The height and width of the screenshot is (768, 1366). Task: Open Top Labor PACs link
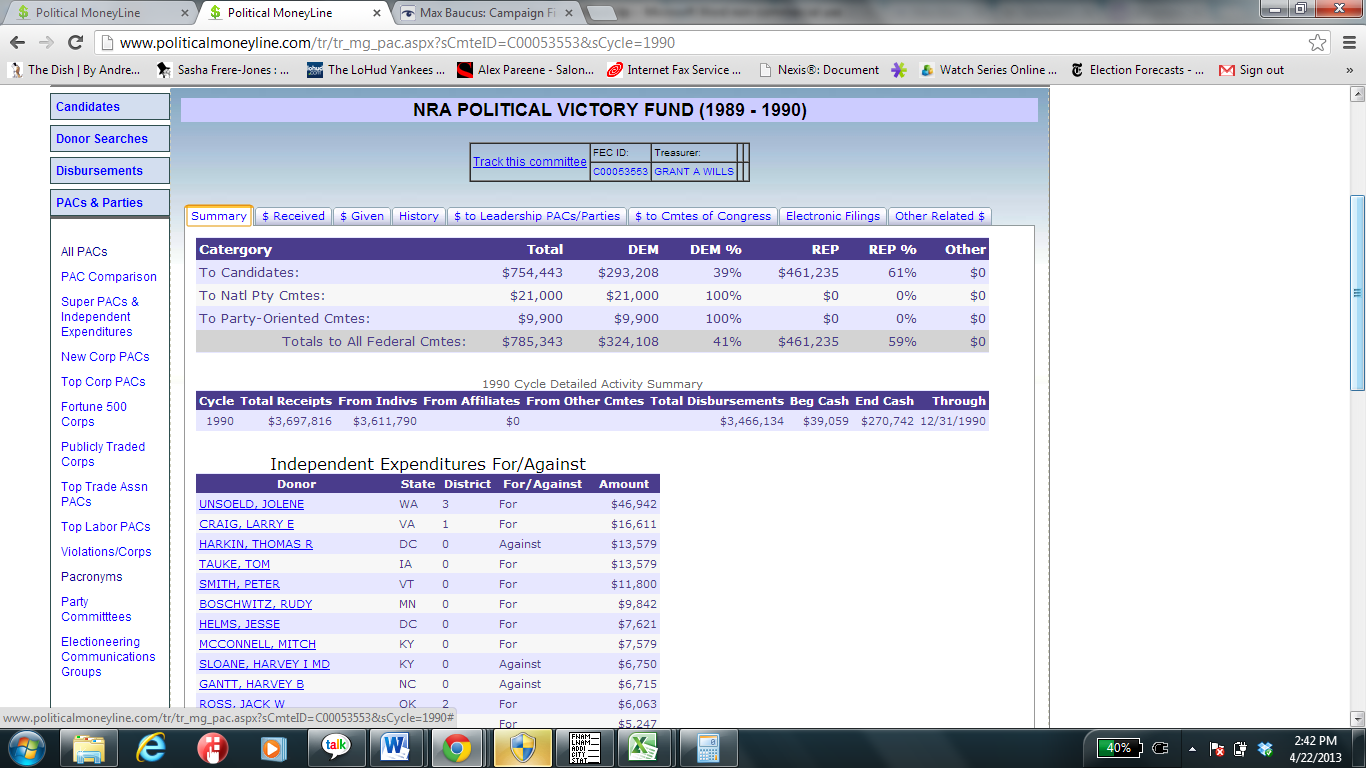tap(106, 527)
